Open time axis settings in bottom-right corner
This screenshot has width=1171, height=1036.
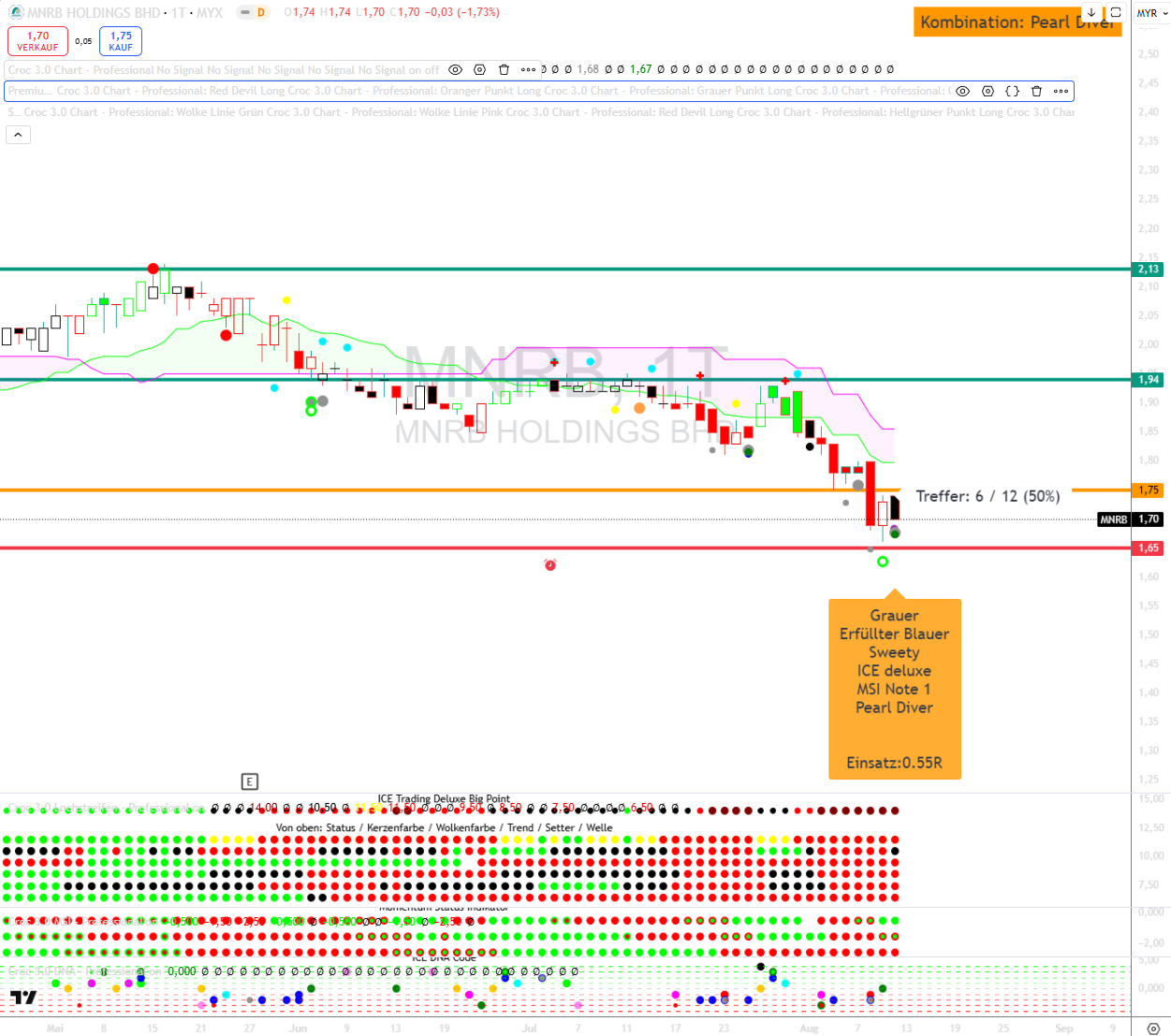(x=1152, y=1028)
